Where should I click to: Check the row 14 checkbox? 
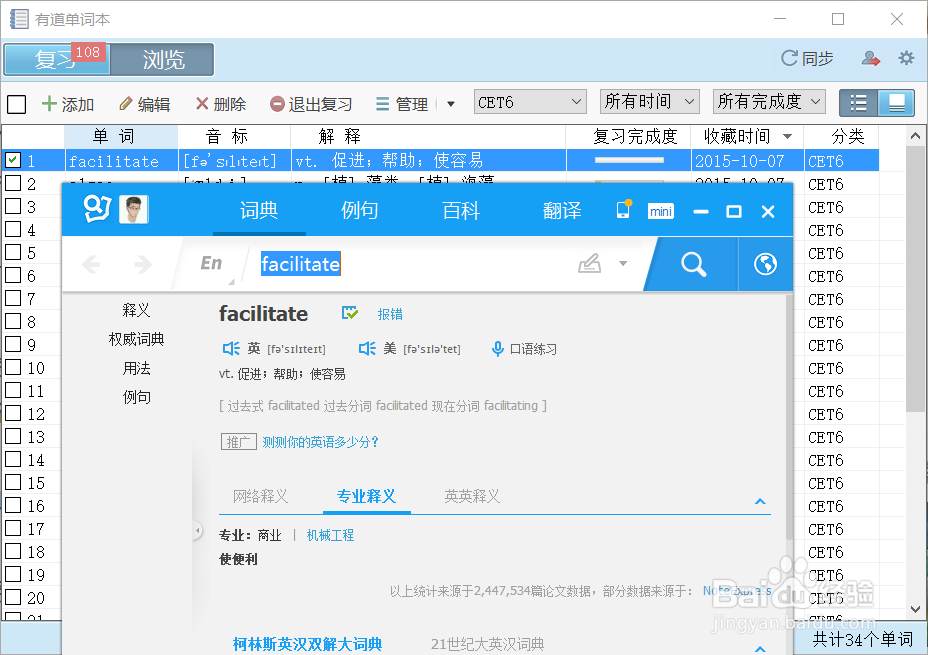tap(13, 459)
